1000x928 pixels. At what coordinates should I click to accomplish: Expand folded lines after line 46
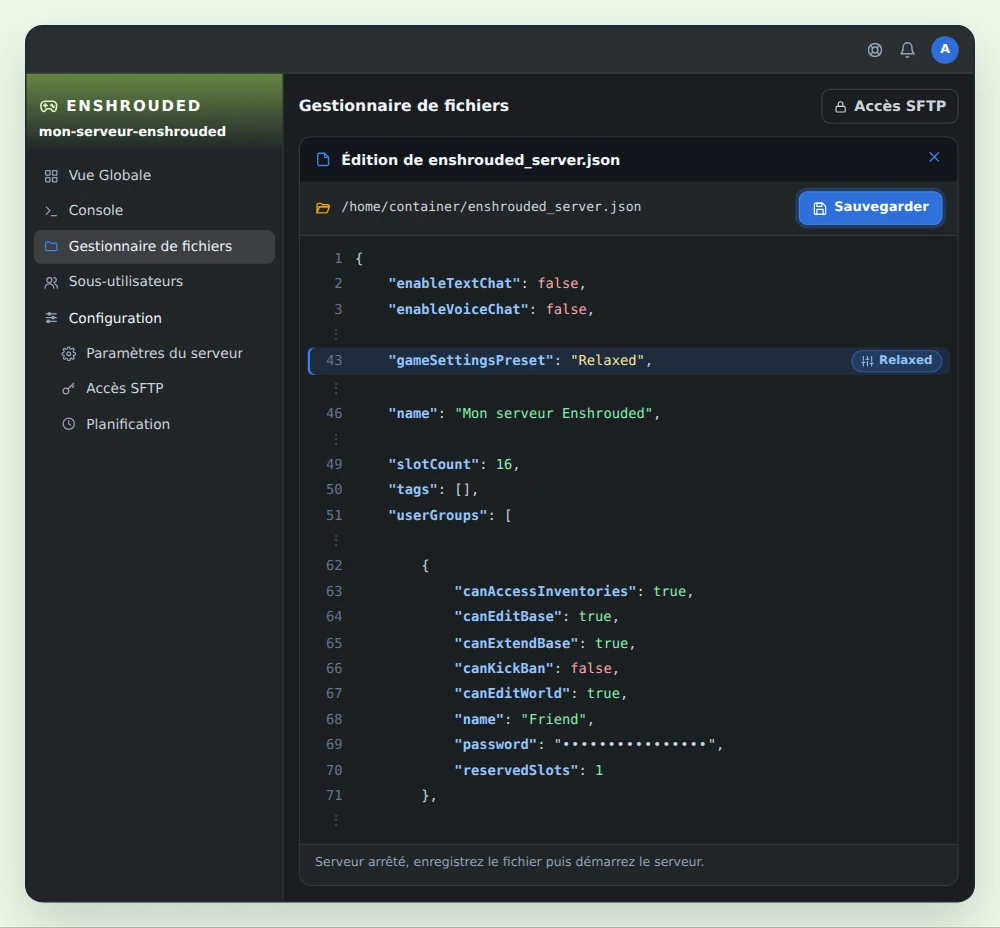tap(335, 439)
